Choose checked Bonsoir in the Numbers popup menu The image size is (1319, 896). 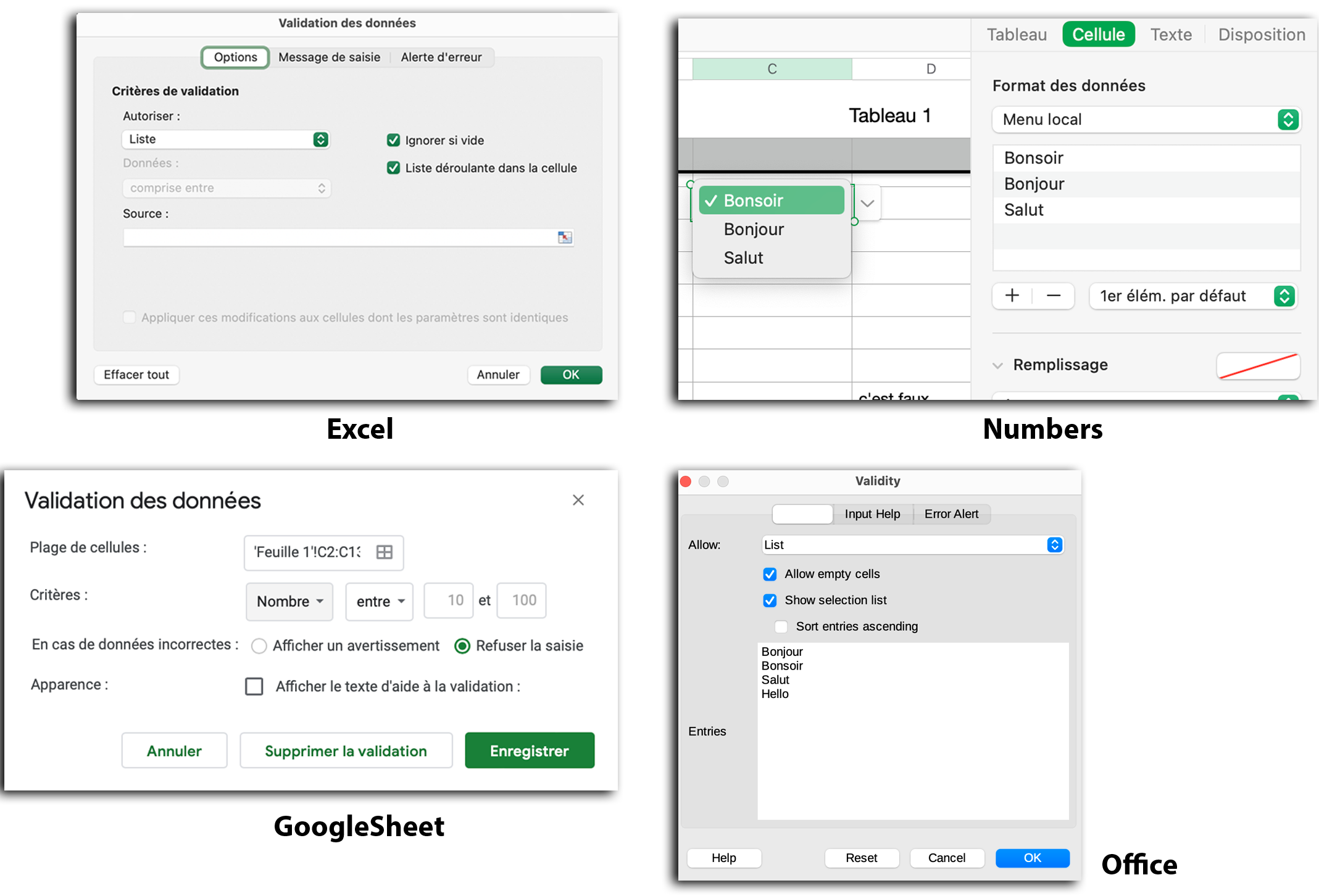(772, 201)
